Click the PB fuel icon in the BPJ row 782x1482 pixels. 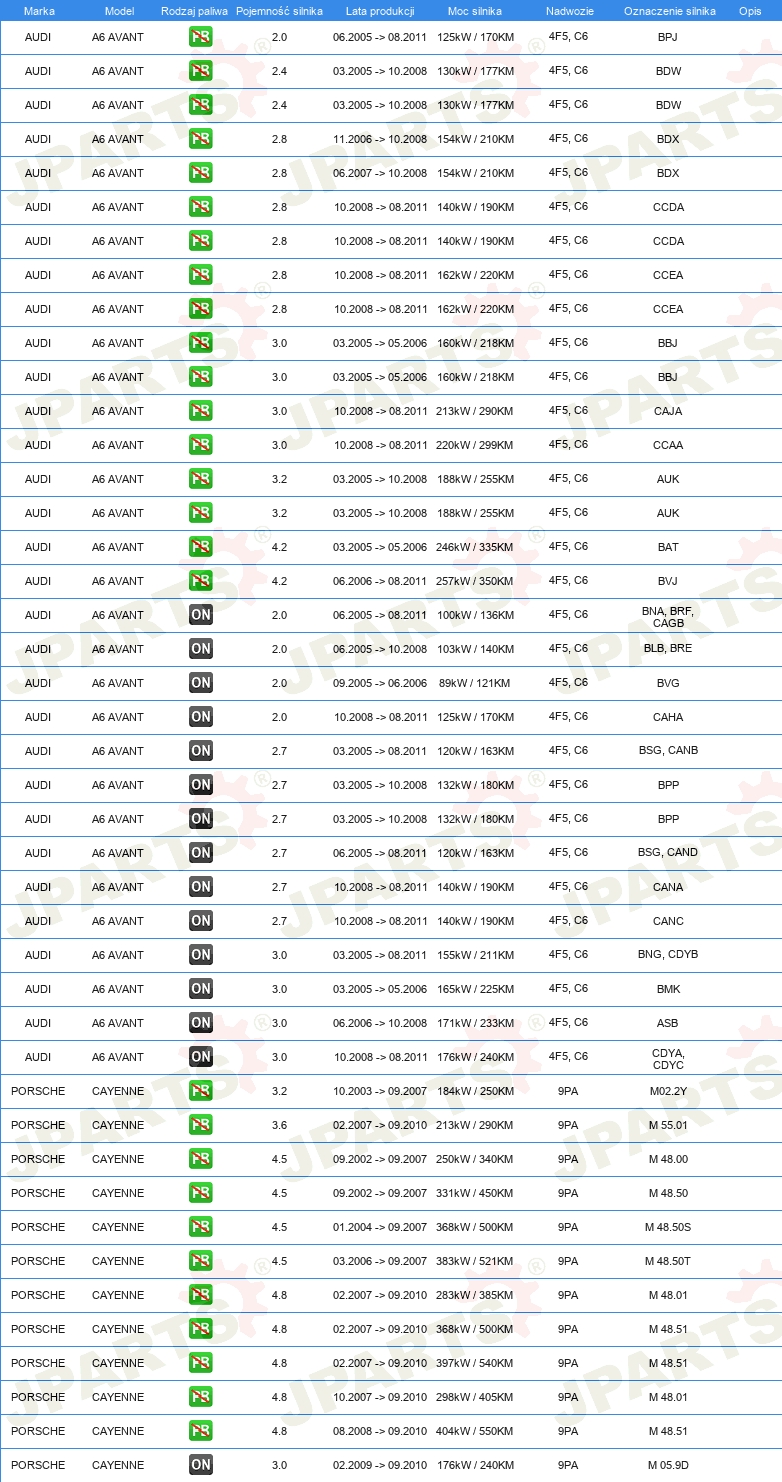201,37
